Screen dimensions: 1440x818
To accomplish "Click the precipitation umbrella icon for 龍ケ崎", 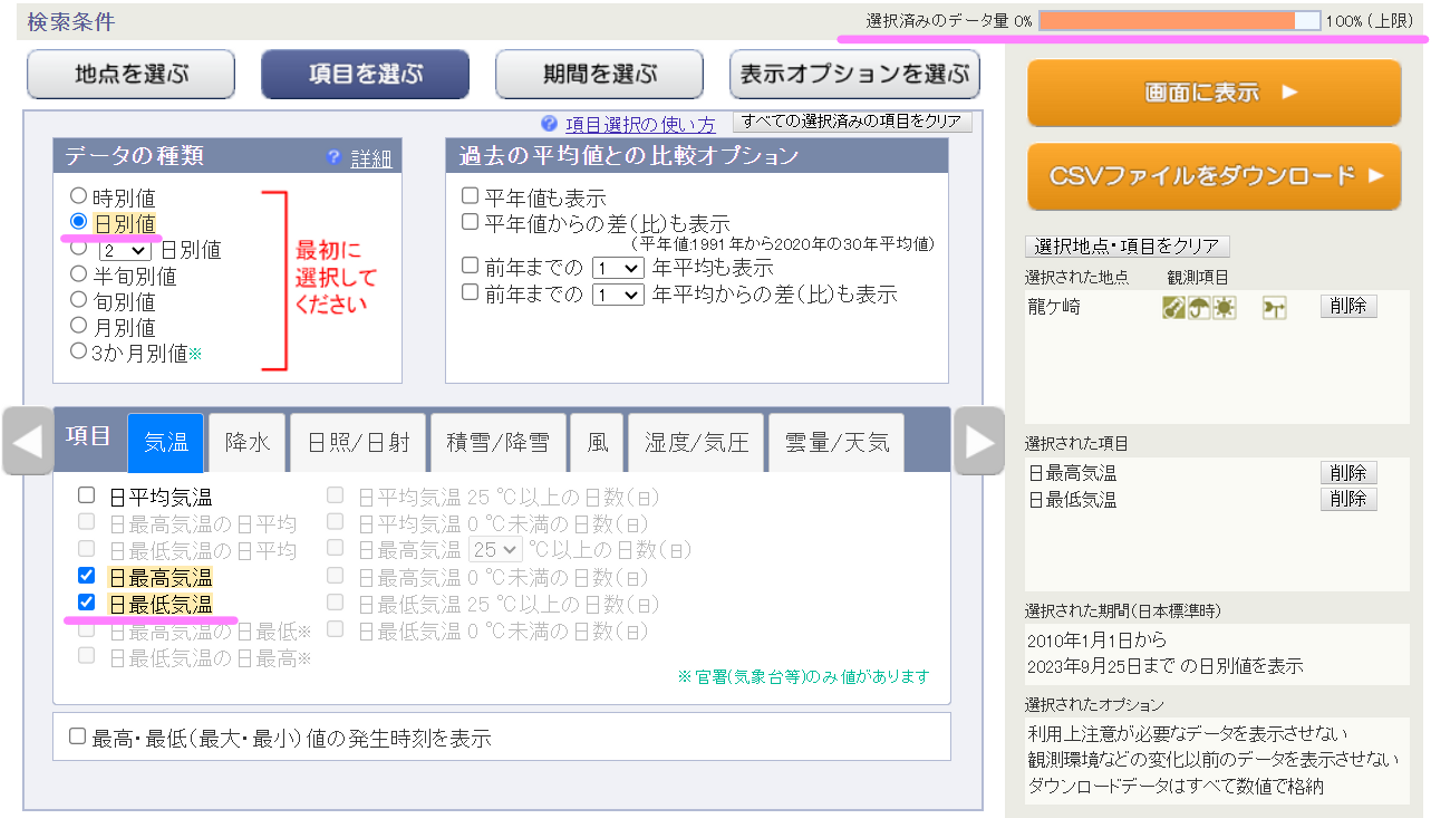I will coord(1198,309).
